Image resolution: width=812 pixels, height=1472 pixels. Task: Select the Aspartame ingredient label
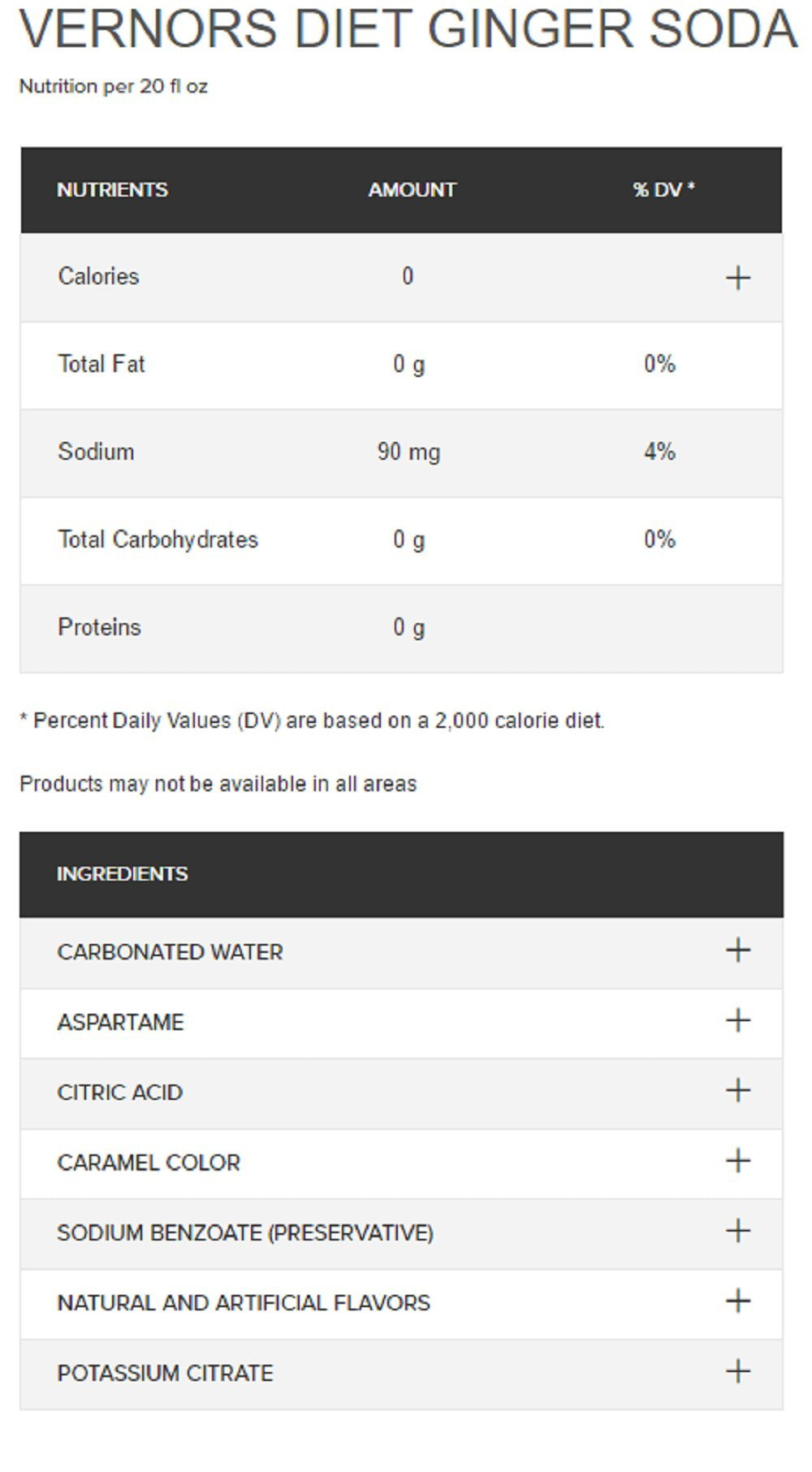[120, 1022]
